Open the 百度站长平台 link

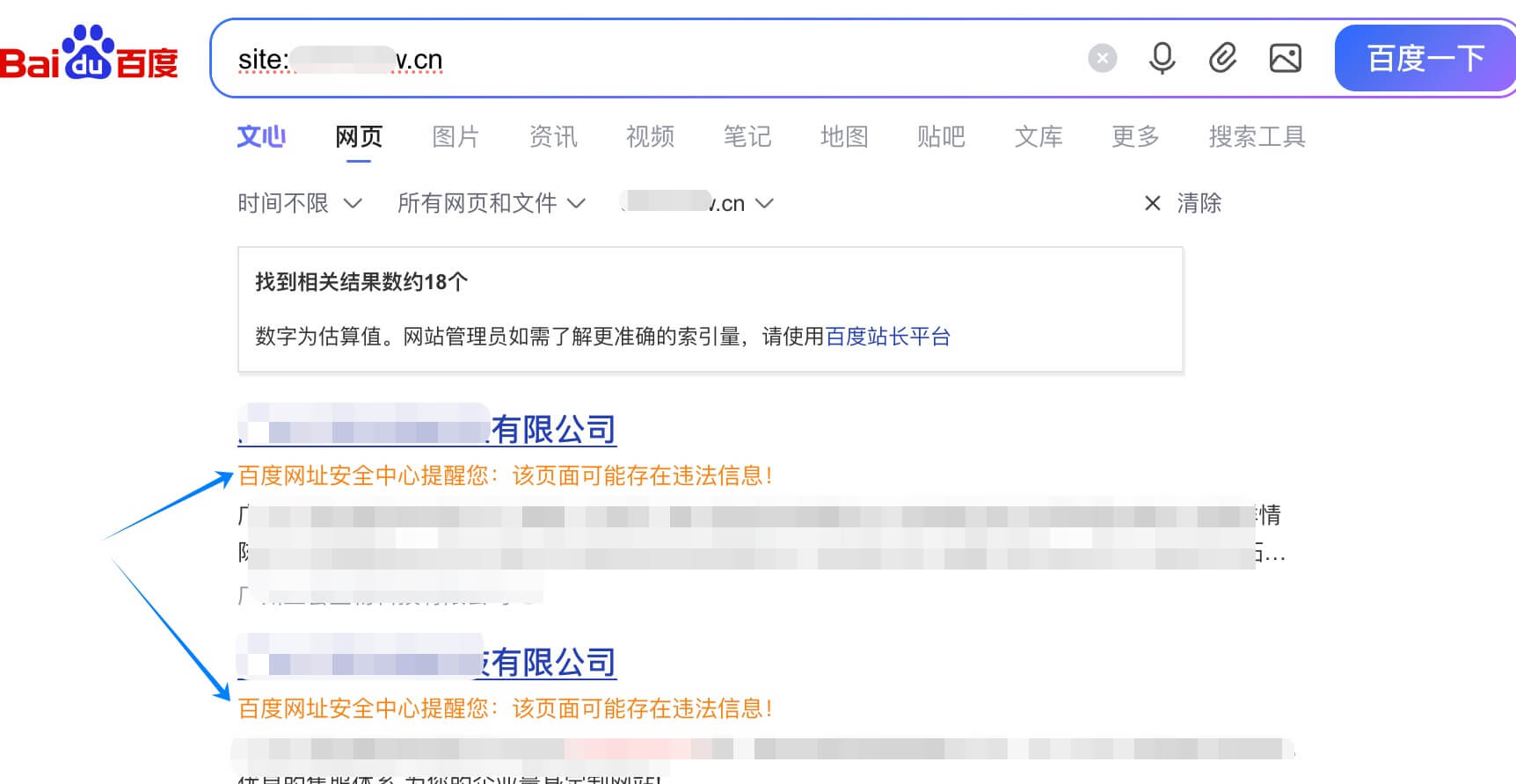click(x=888, y=337)
